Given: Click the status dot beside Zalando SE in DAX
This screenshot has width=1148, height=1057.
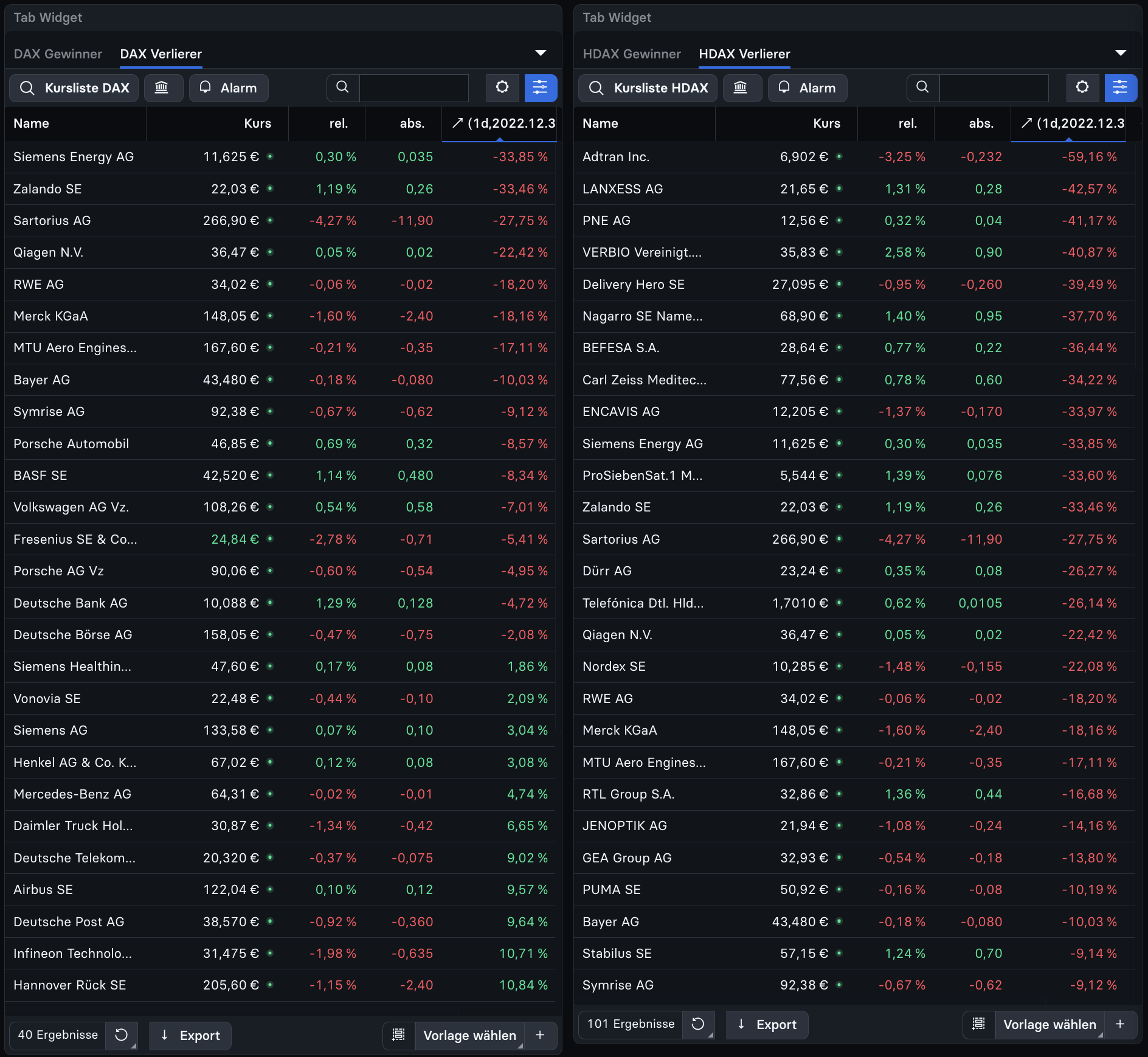Looking at the screenshot, I should pyautogui.click(x=270, y=189).
